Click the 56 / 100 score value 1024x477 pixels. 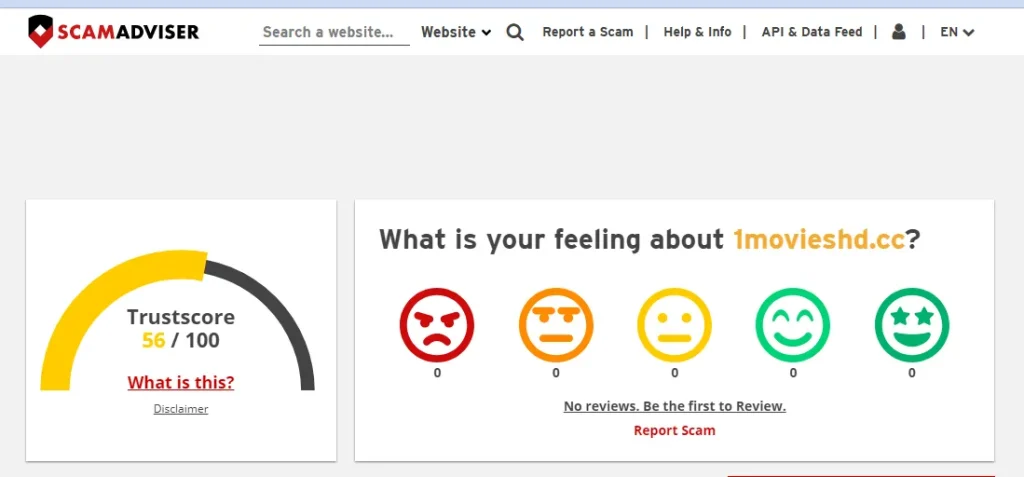(x=181, y=340)
